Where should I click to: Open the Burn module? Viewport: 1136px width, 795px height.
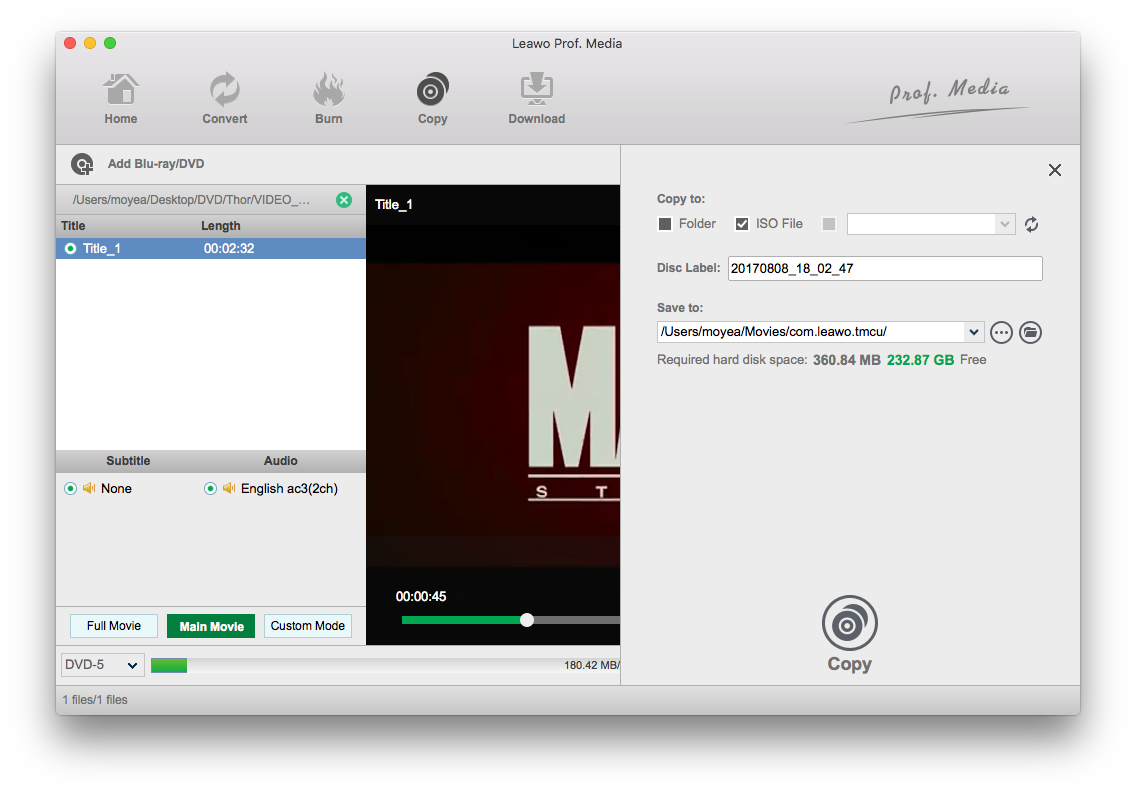[328, 99]
